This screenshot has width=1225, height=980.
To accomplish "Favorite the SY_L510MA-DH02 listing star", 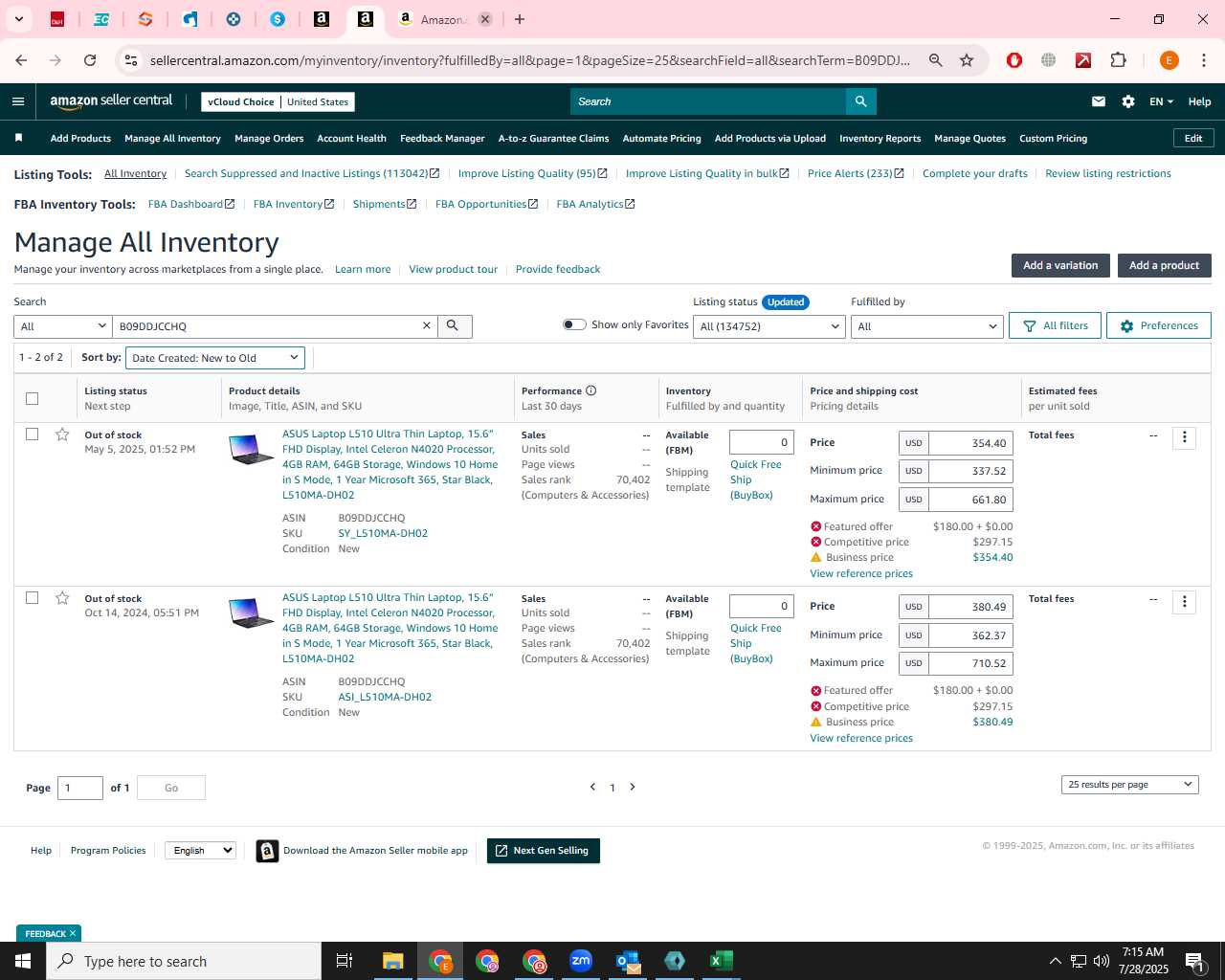I will (x=62, y=434).
